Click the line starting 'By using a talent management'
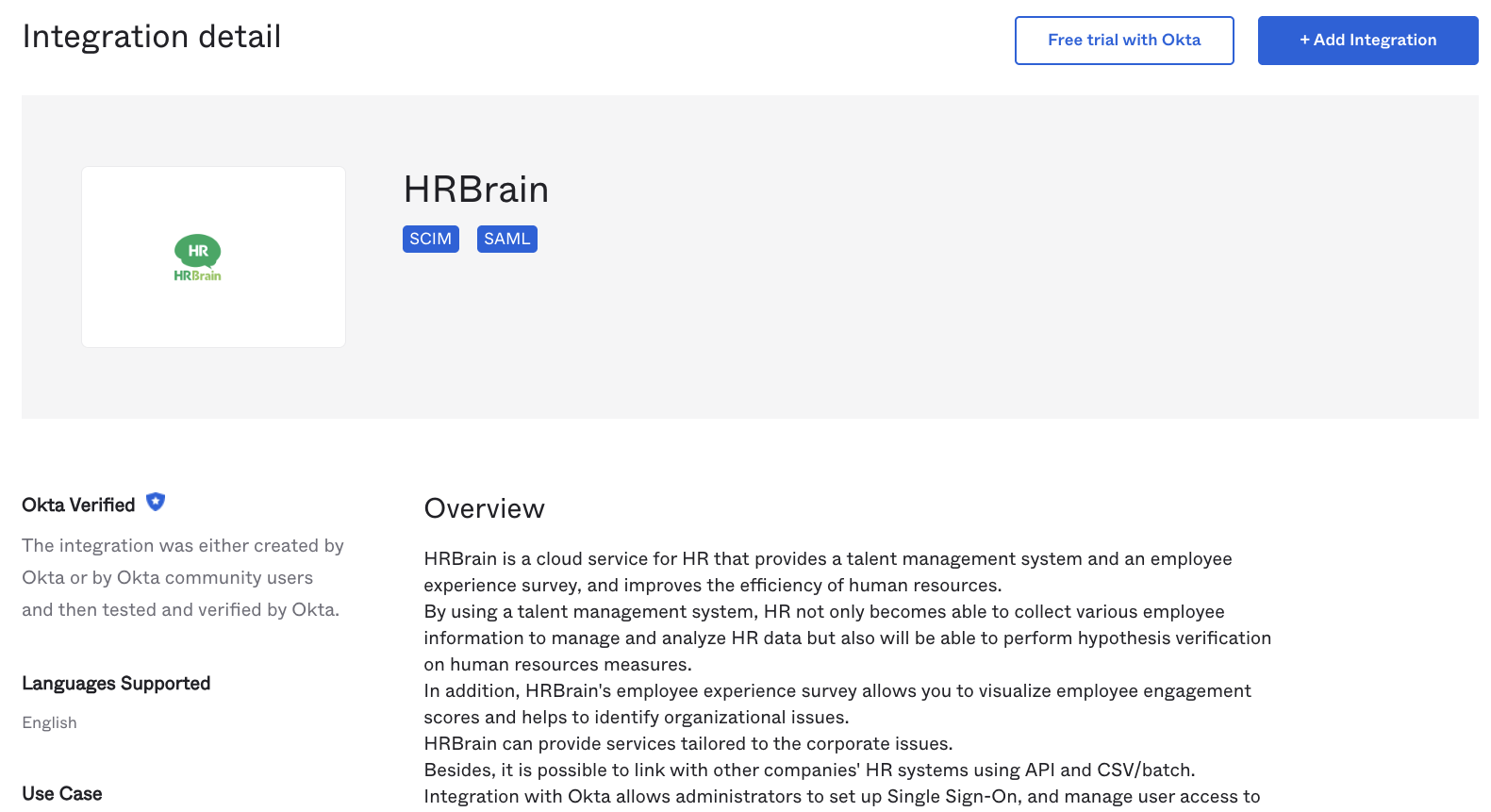 (x=823, y=612)
